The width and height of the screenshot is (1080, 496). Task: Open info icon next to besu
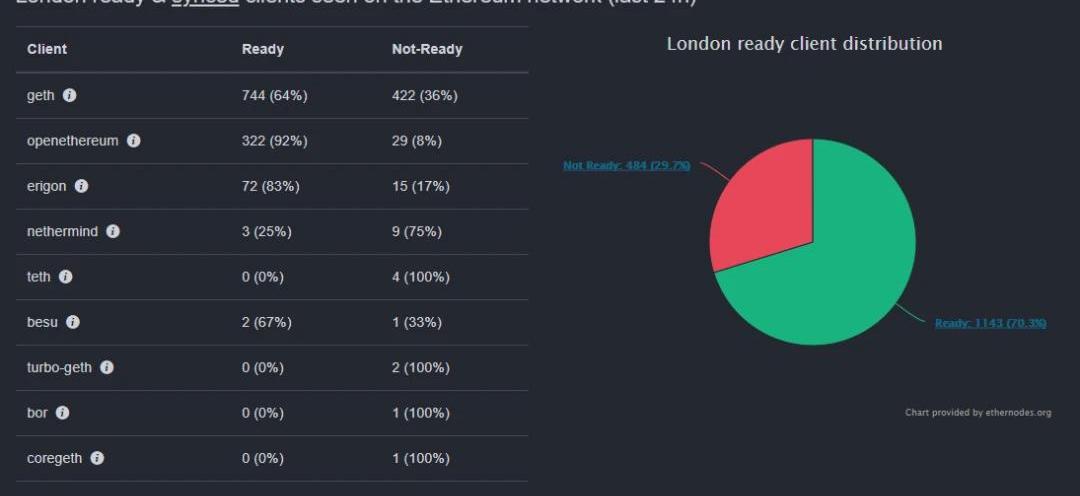tap(73, 322)
